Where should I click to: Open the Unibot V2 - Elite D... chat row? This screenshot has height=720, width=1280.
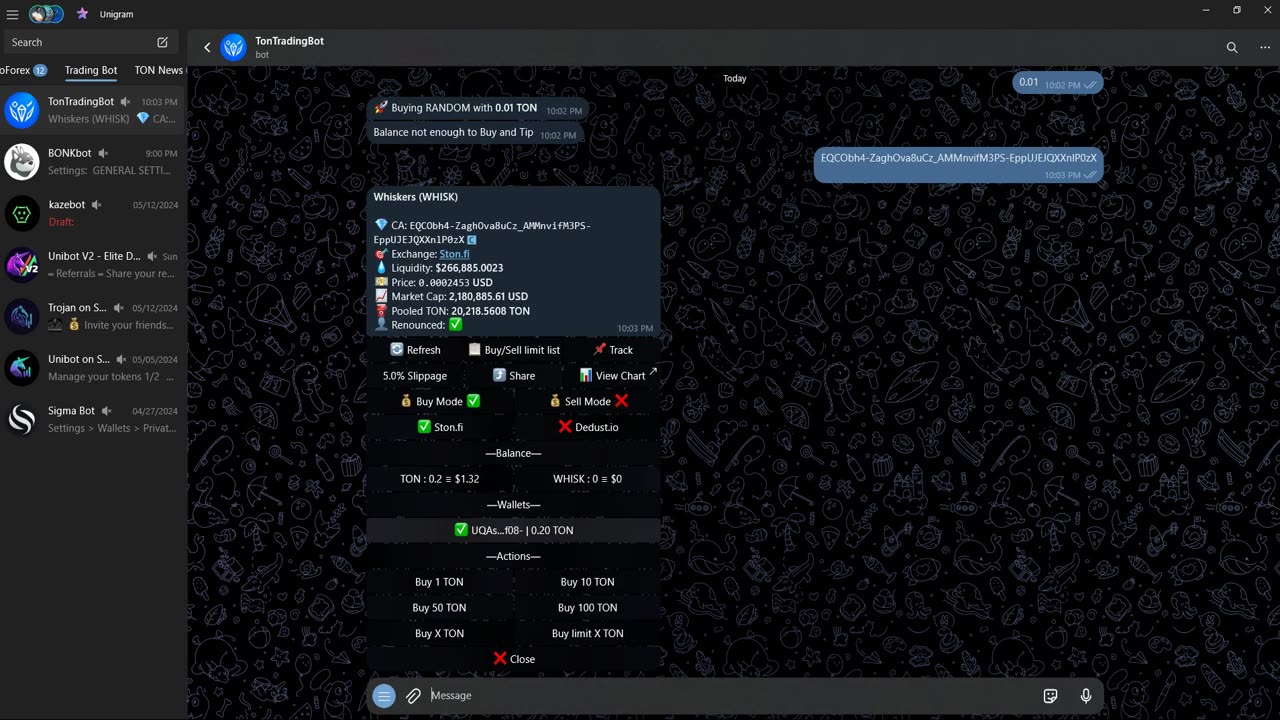pos(92,265)
